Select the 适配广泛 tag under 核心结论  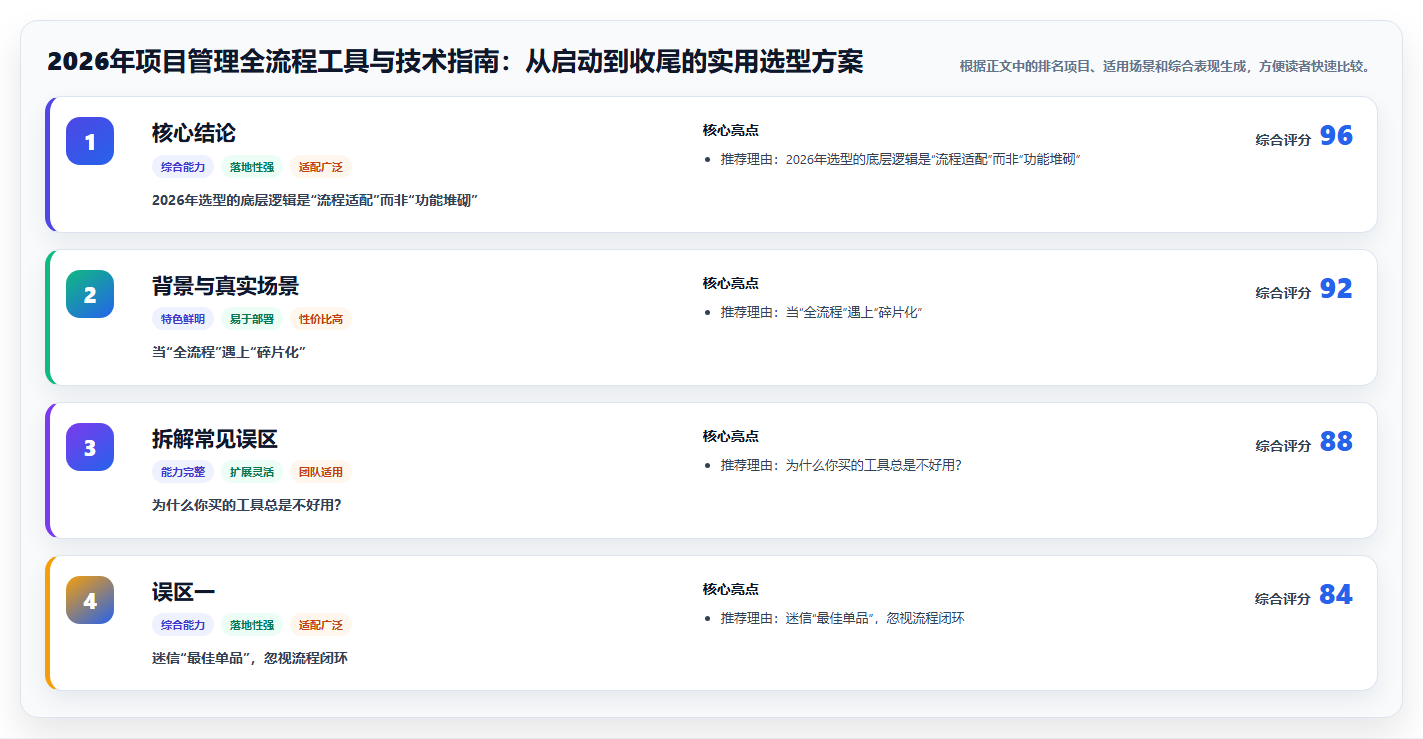tap(321, 167)
